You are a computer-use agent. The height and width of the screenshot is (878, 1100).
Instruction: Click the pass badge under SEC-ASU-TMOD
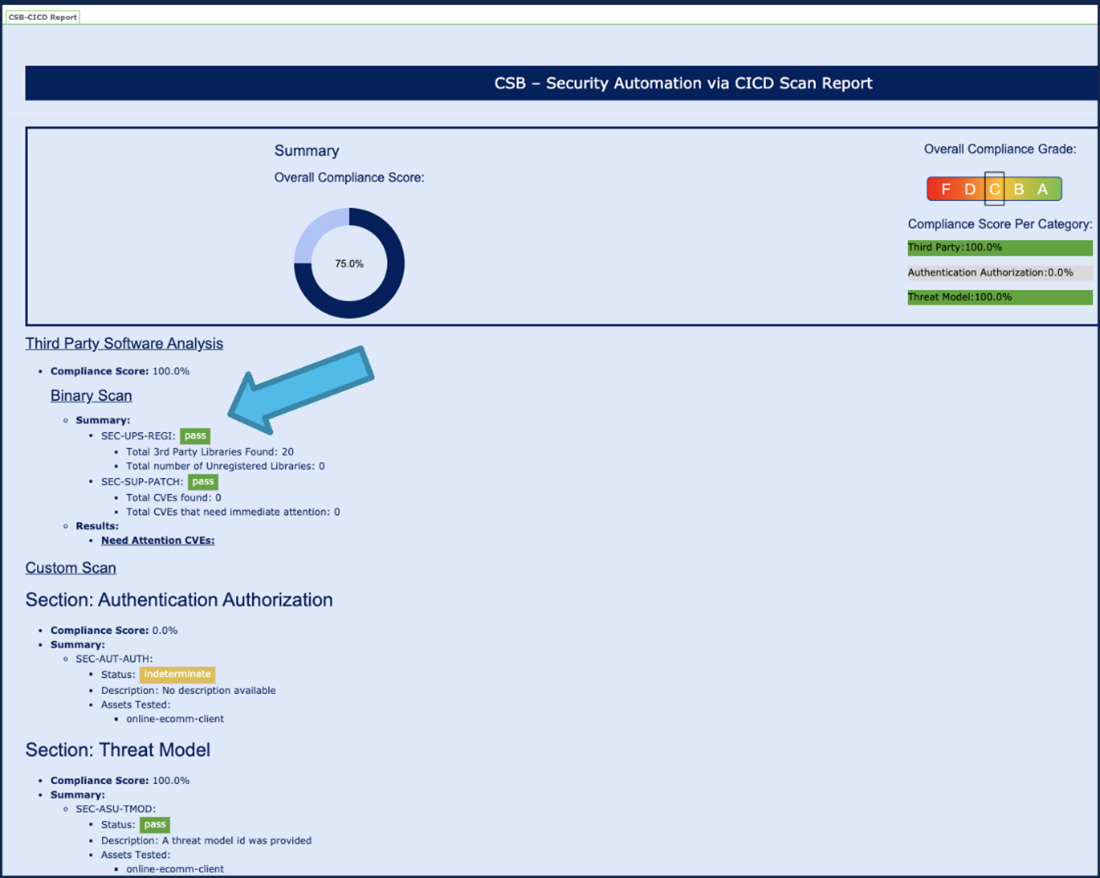(x=155, y=825)
